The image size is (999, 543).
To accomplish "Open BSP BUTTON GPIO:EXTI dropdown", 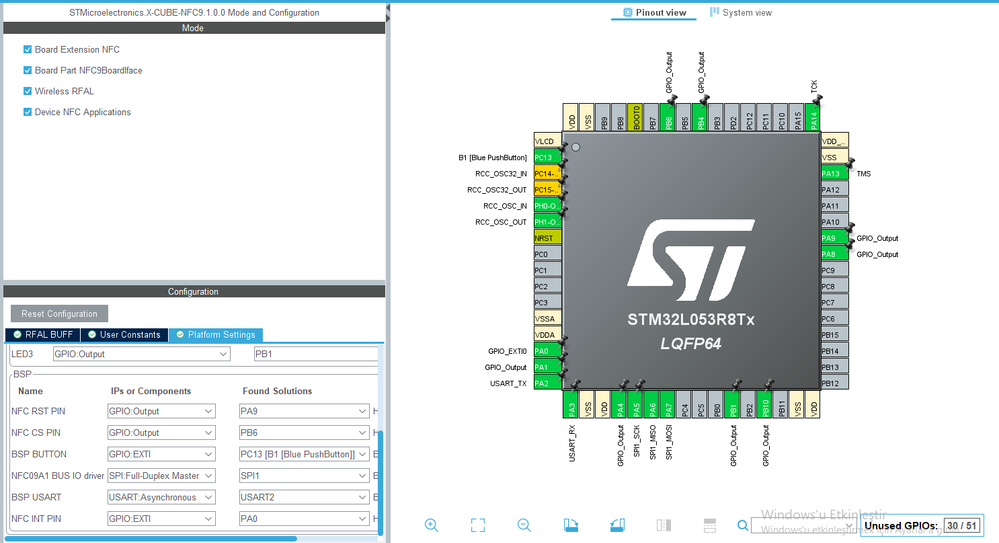I will 161,454.
